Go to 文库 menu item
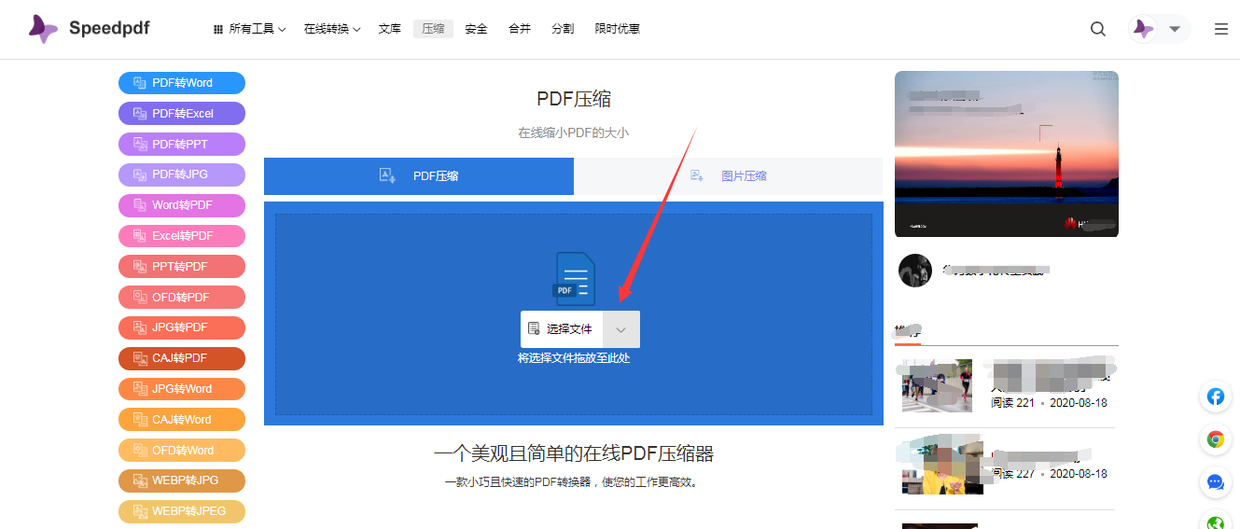1240x529 pixels. click(x=390, y=29)
